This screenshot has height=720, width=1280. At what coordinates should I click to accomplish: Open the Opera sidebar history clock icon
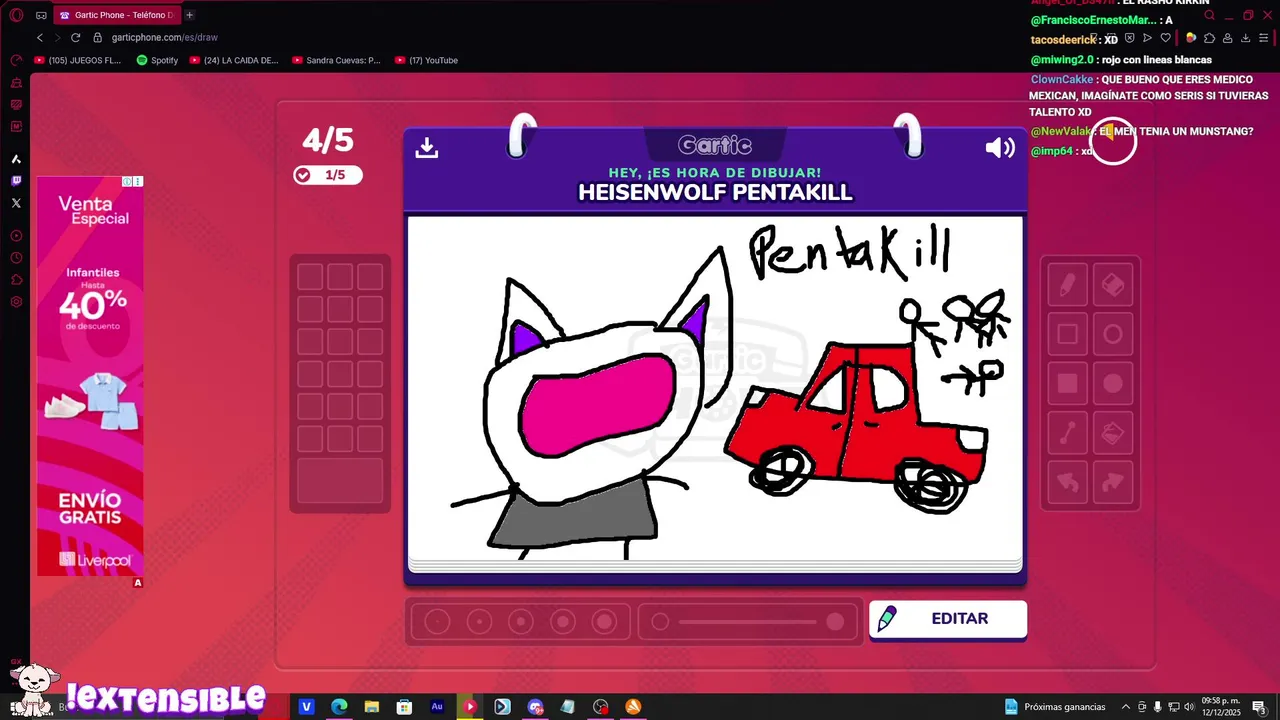[x=16, y=258]
